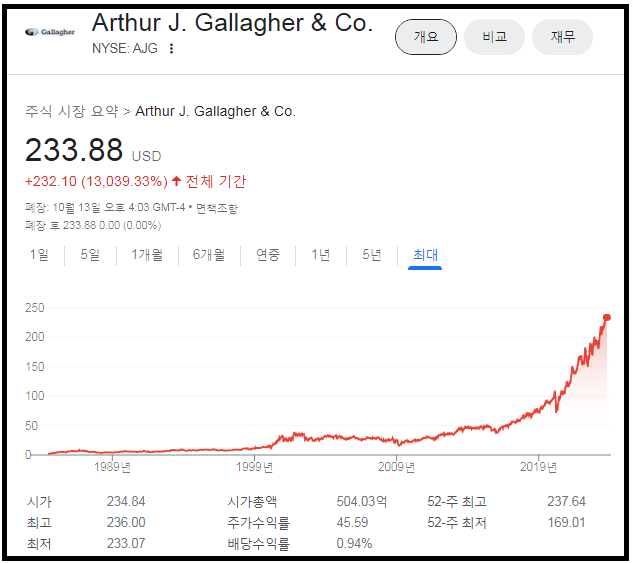Switch chart to 1일 range
The width and height of the screenshot is (633, 563).
(x=39, y=255)
